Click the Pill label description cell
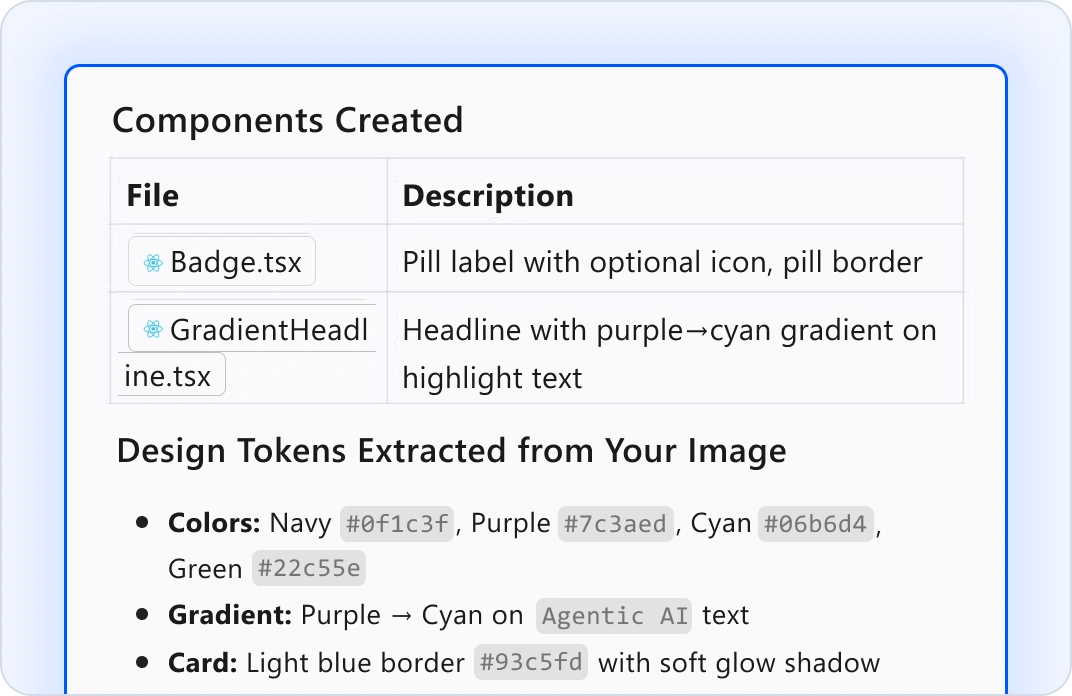 pyautogui.click(x=662, y=263)
